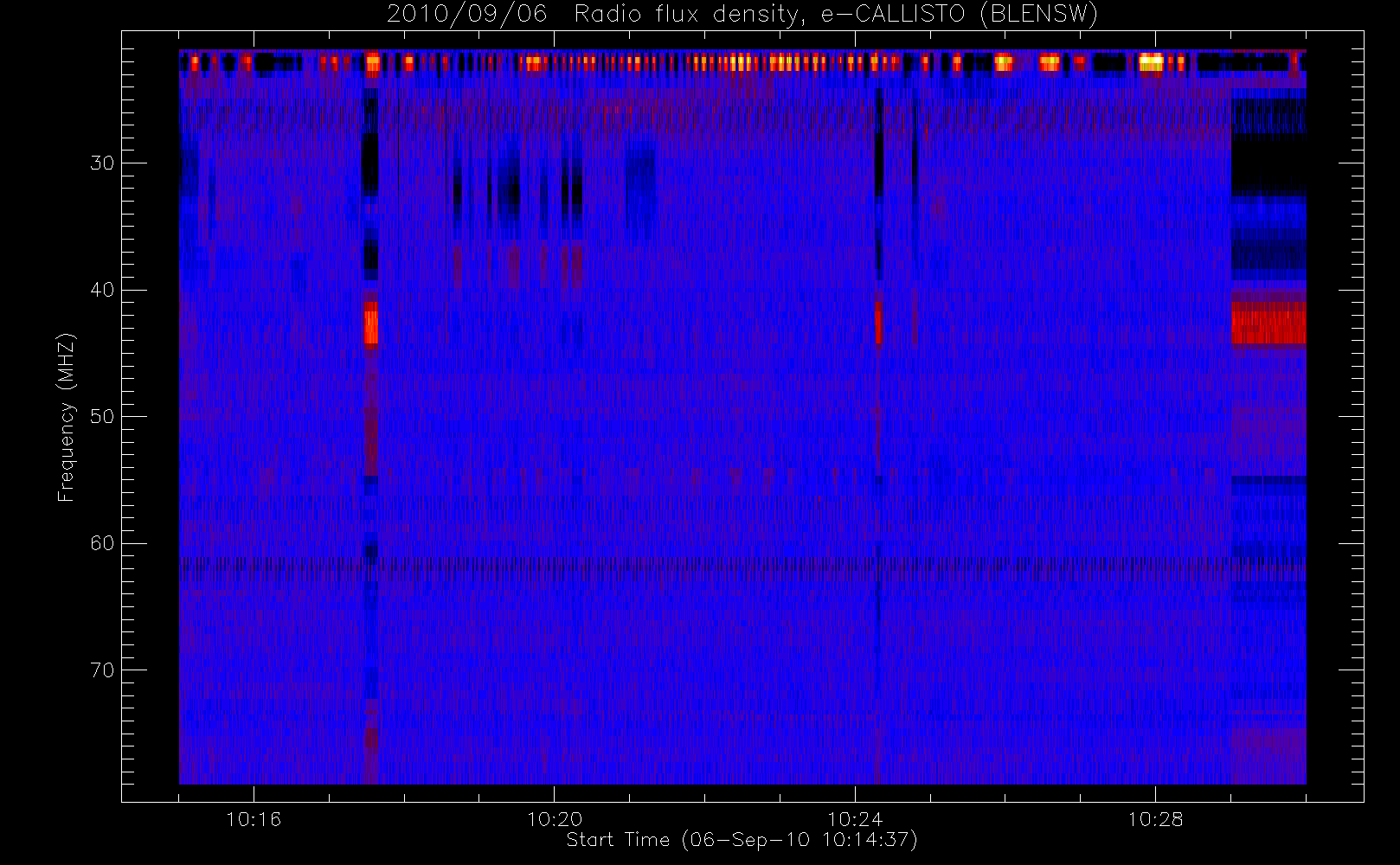Image resolution: width=1400 pixels, height=865 pixels.
Task: Click the 60 MHz frequency tick label
Action: (102, 543)
